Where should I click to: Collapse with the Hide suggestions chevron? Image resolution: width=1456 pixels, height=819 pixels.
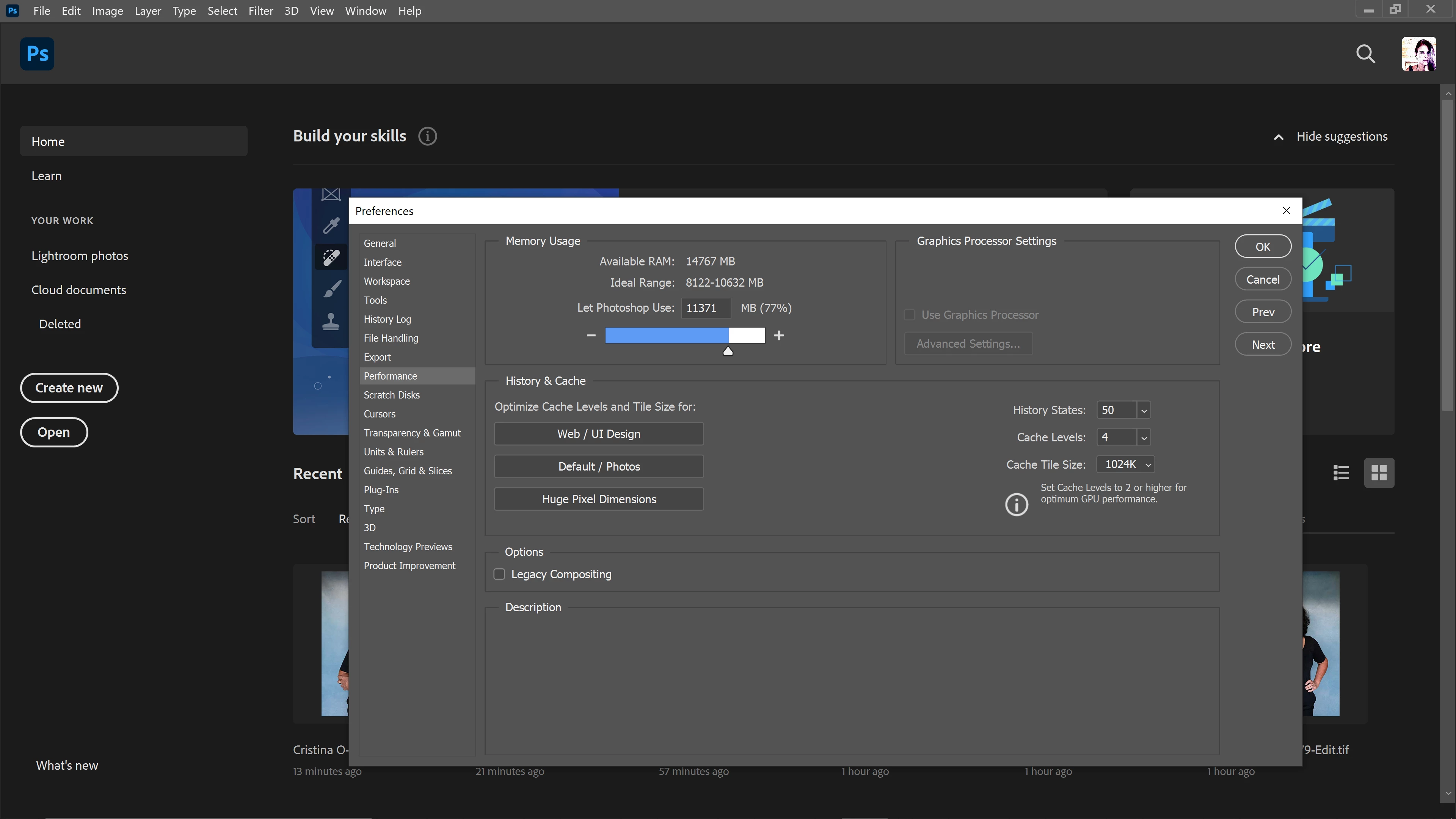coord(1279,137)
